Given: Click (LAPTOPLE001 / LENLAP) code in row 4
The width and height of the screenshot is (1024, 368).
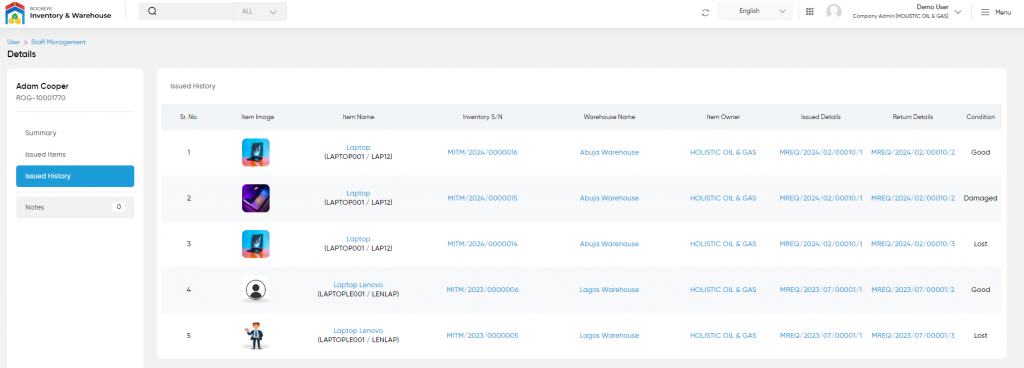Looking at the screenshot, I should pyautogui.click(x=358, y=294).
